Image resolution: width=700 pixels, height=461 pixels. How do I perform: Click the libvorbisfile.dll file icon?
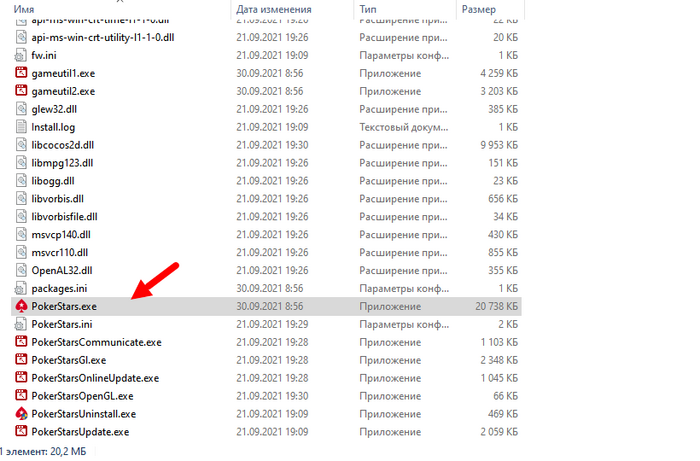tap(21, 216)
